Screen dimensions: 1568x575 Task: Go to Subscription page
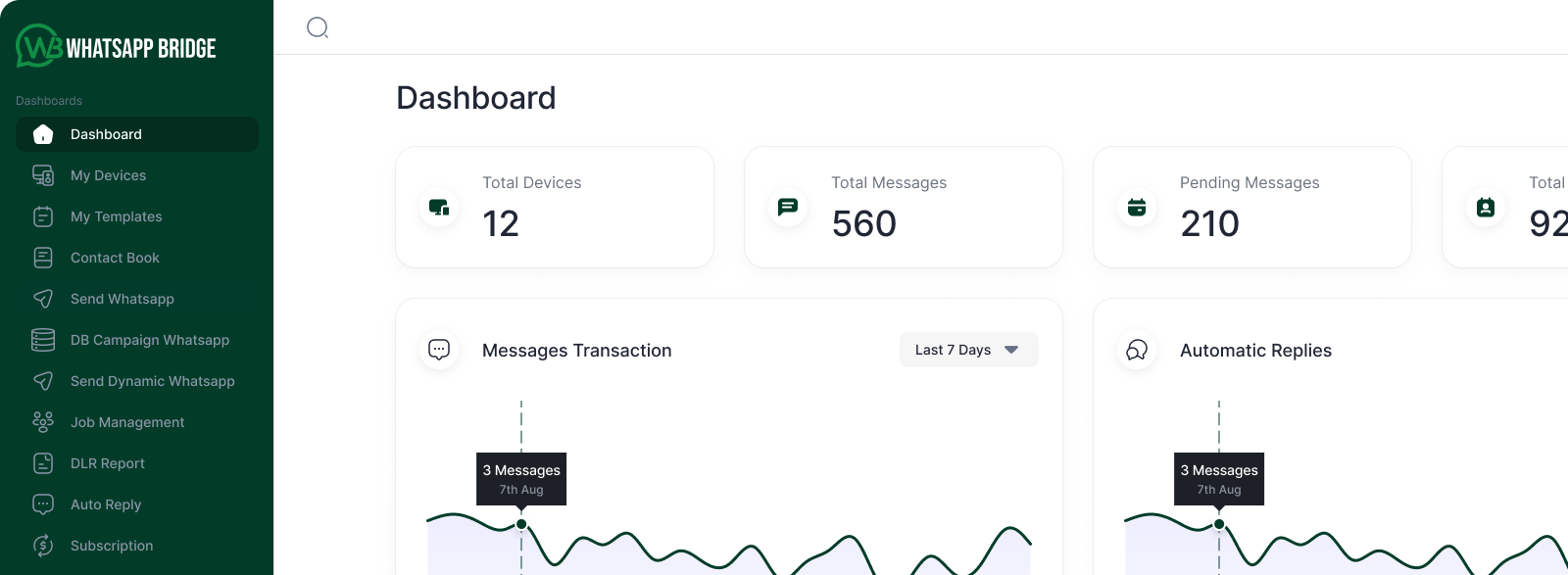pos(112,546)
